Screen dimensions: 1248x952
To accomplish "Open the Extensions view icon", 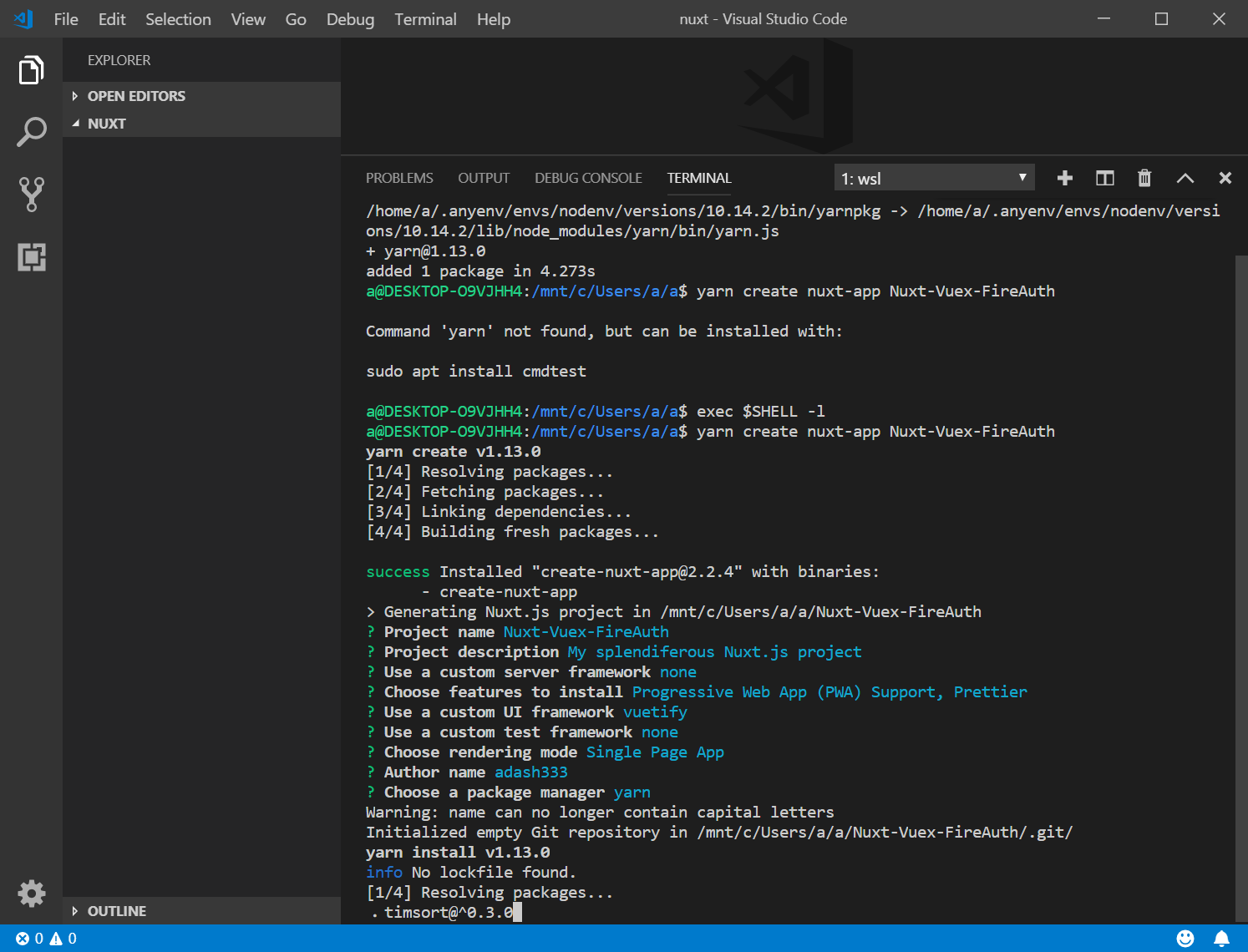I will click(31, 257).
